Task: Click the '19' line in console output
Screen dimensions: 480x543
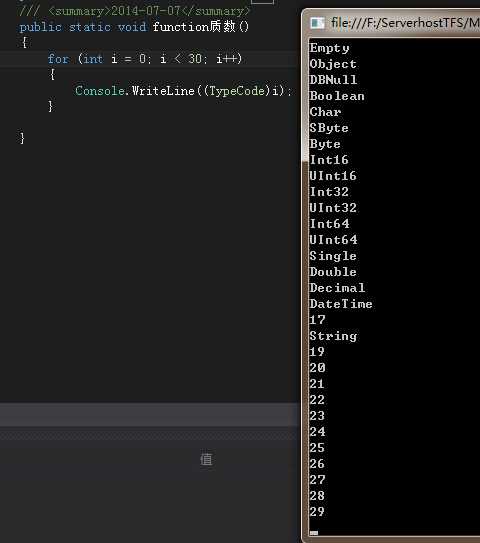Action: coord(317,351)
